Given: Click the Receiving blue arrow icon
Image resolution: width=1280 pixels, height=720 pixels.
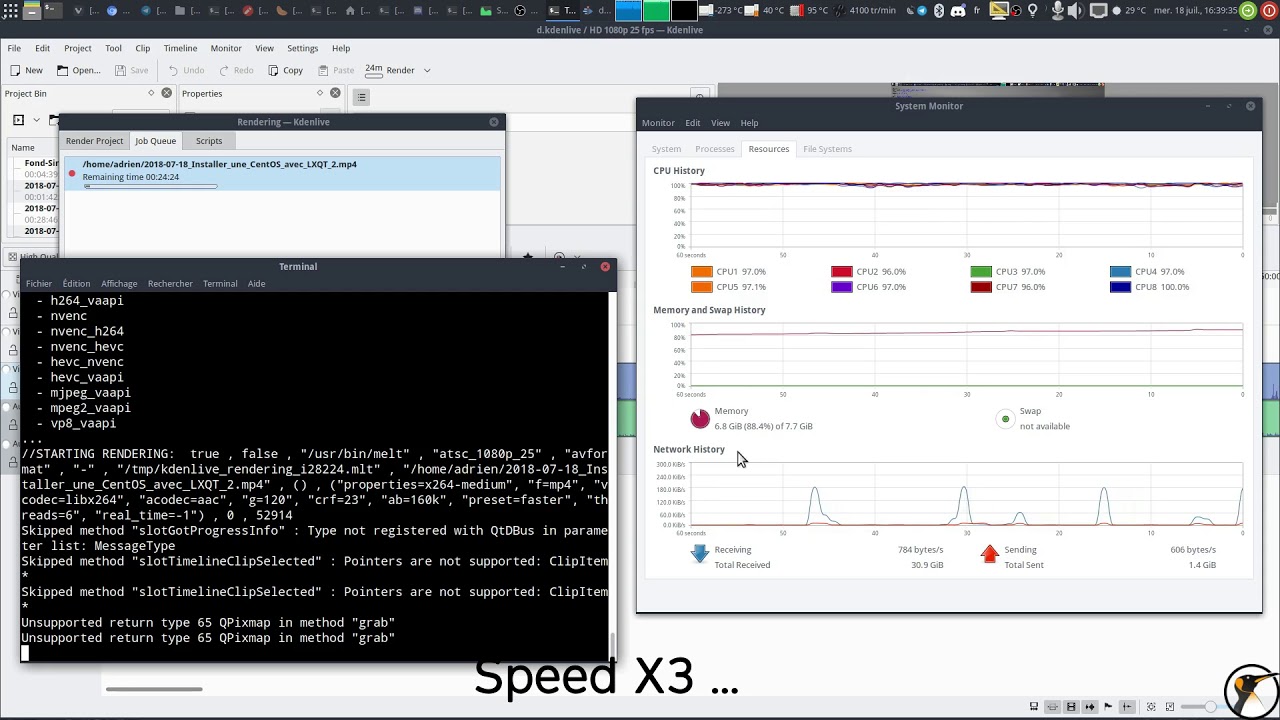Looking at the screenshot, I should [700, 553].
